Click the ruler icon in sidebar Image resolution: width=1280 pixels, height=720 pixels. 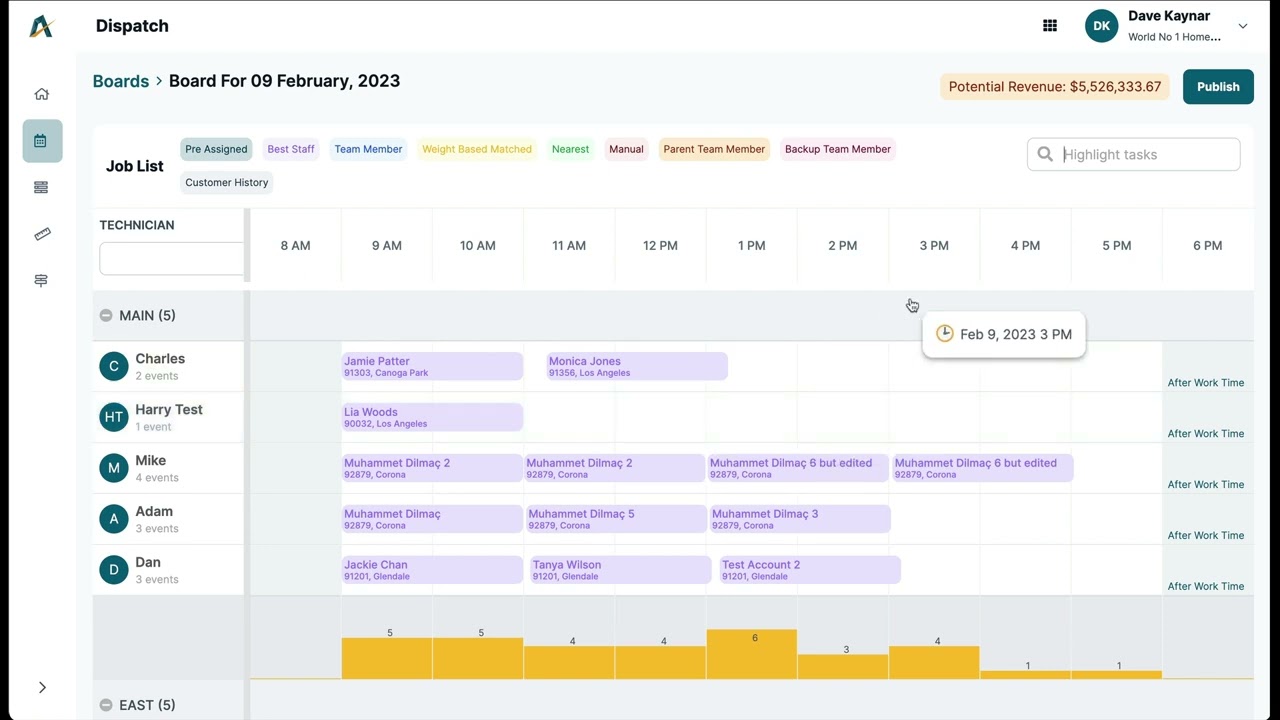(41, 234)
